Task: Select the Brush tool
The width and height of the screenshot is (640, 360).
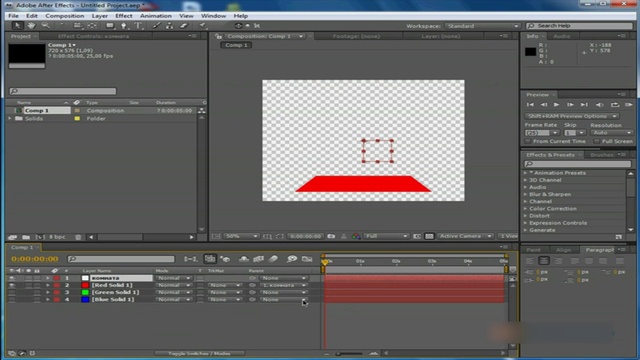Action: tap(156, 26)
